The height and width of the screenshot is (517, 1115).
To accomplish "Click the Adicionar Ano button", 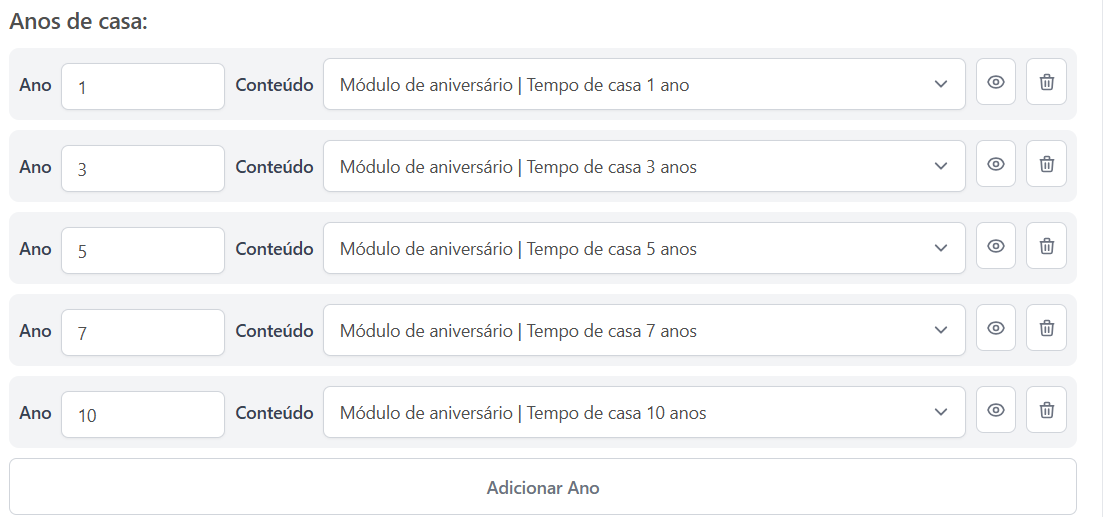I will [x=542, y=488].
